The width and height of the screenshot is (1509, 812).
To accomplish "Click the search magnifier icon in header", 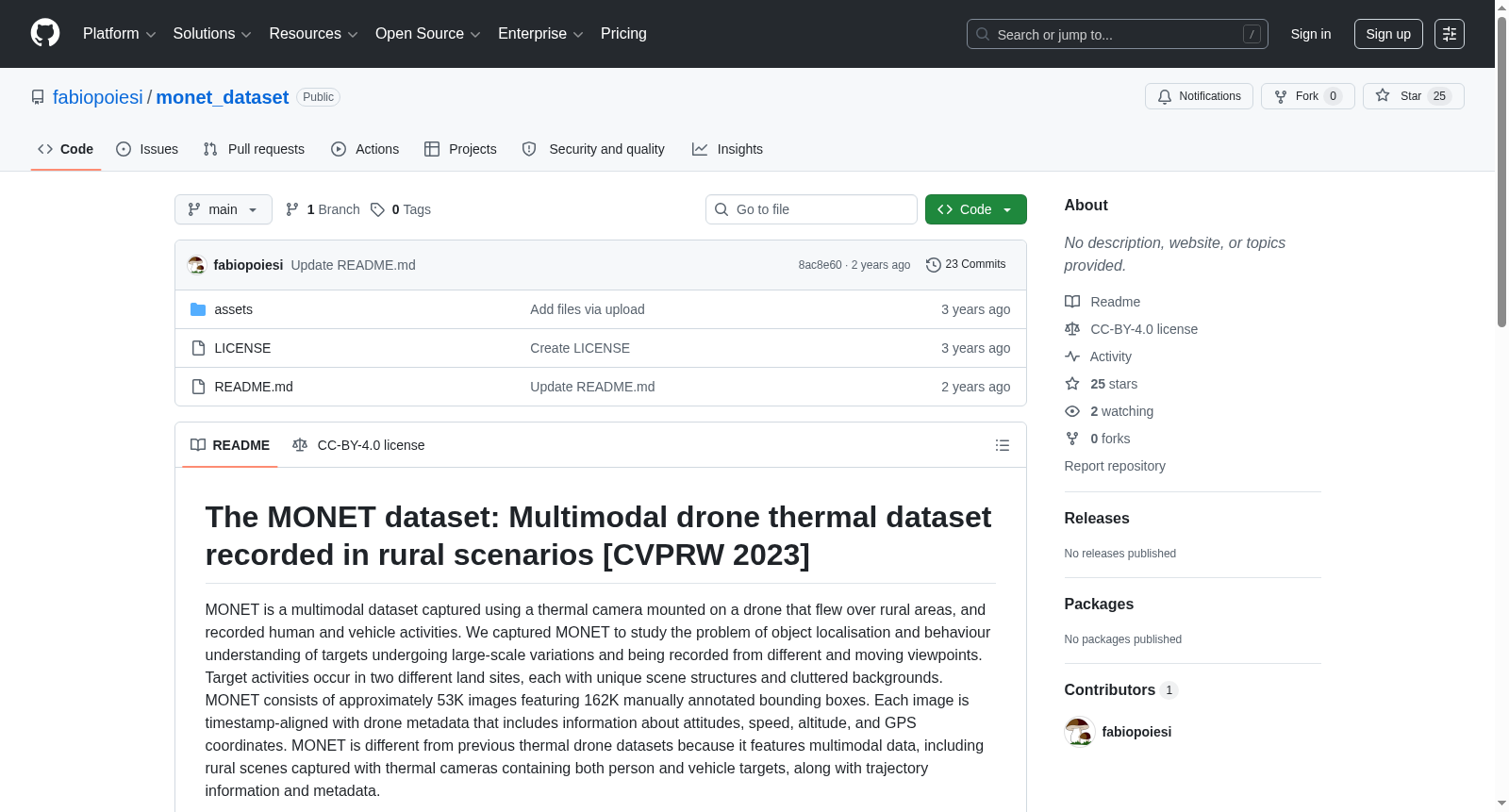I will [983, 34].
